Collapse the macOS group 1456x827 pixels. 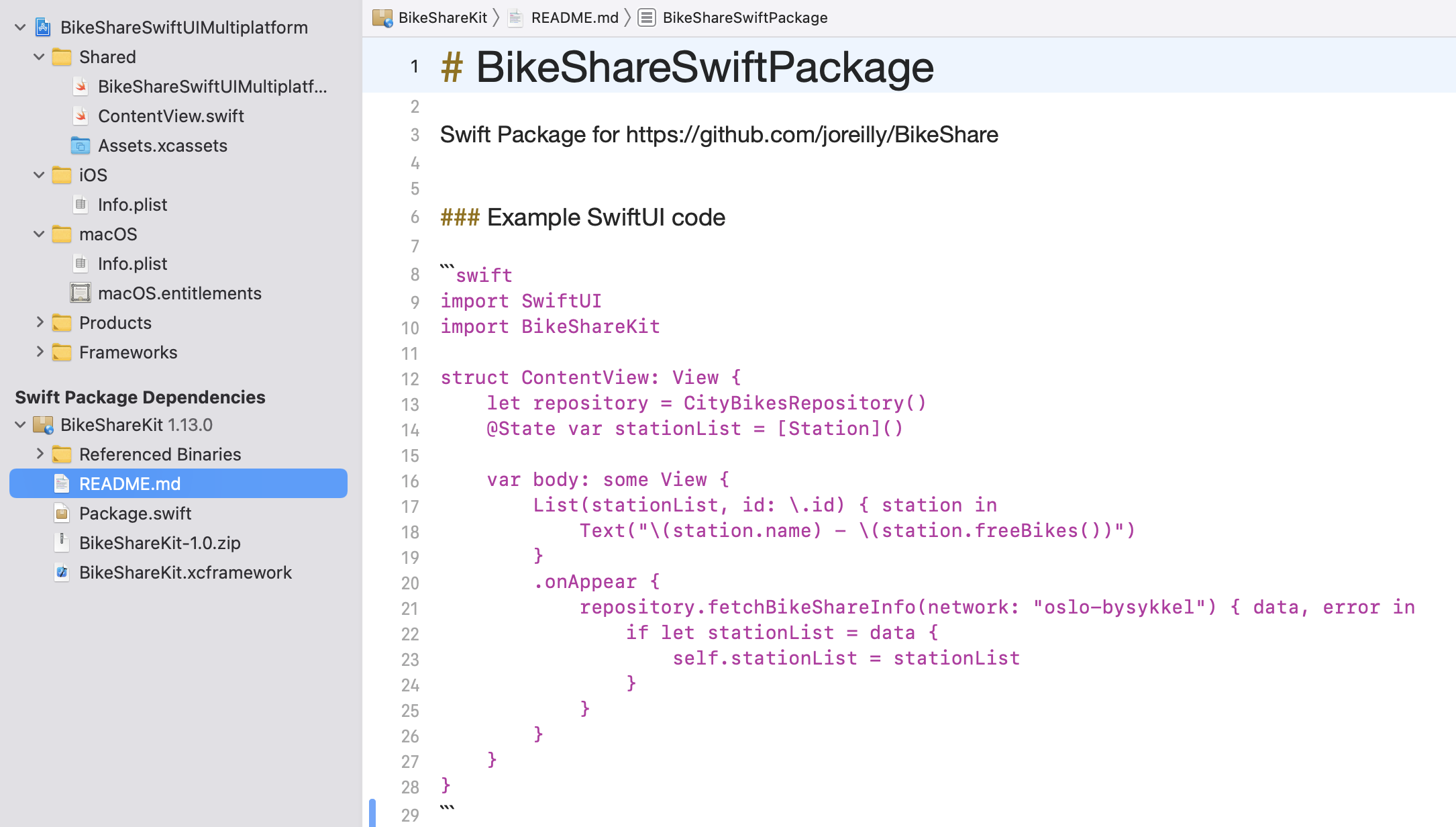pos(39,234)
